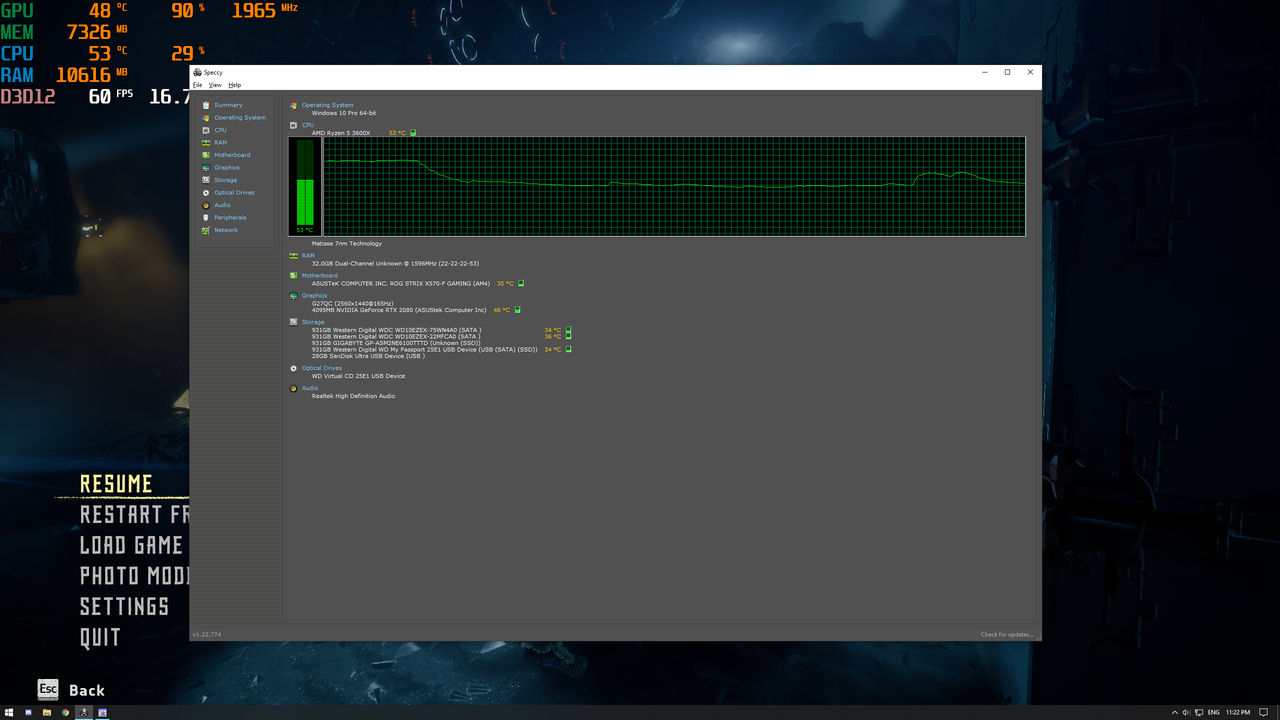Open the Help menu

[x=235, y=85]
